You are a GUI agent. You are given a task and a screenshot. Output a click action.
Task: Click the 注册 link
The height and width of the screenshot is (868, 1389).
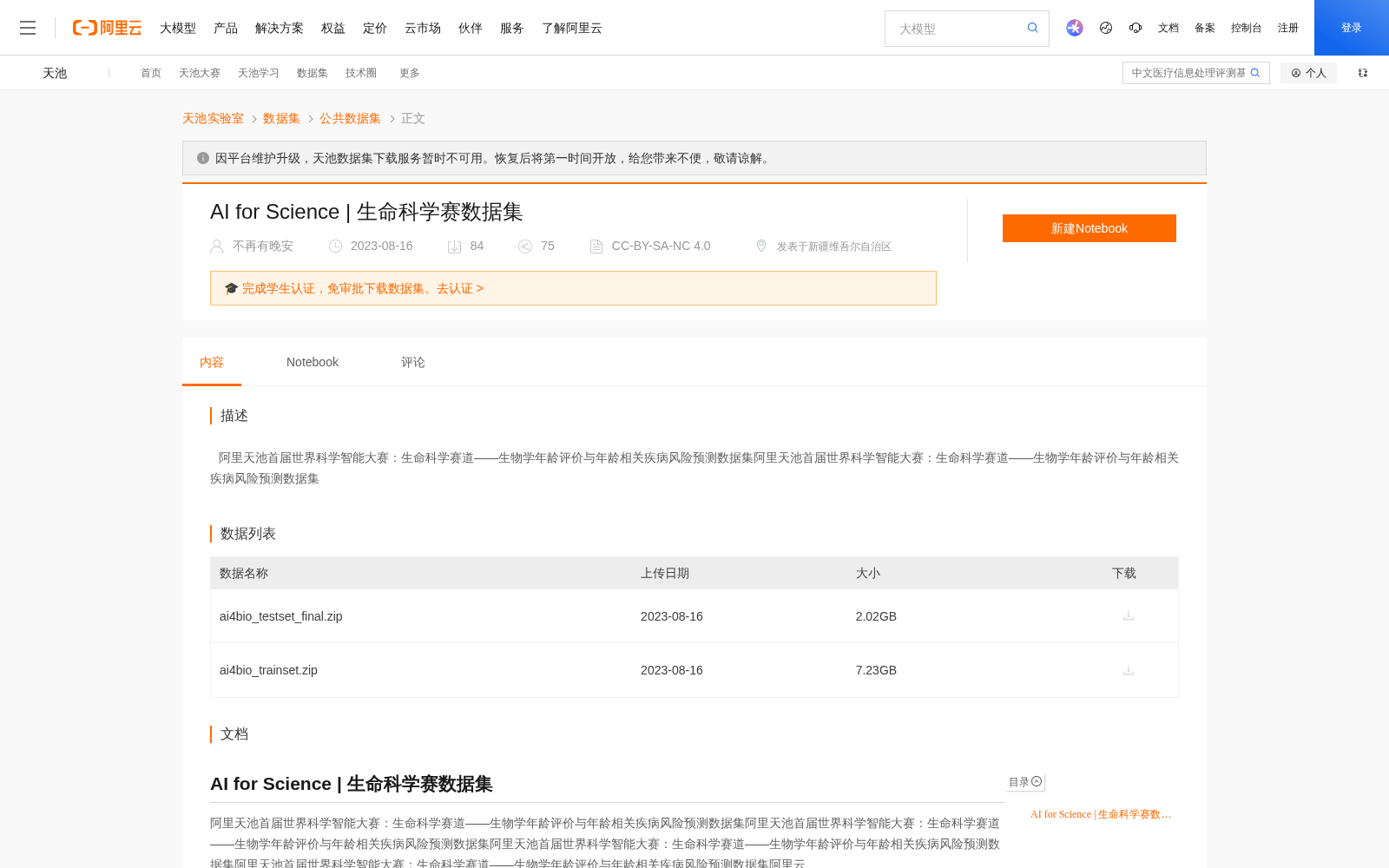tap(1288, 28)
